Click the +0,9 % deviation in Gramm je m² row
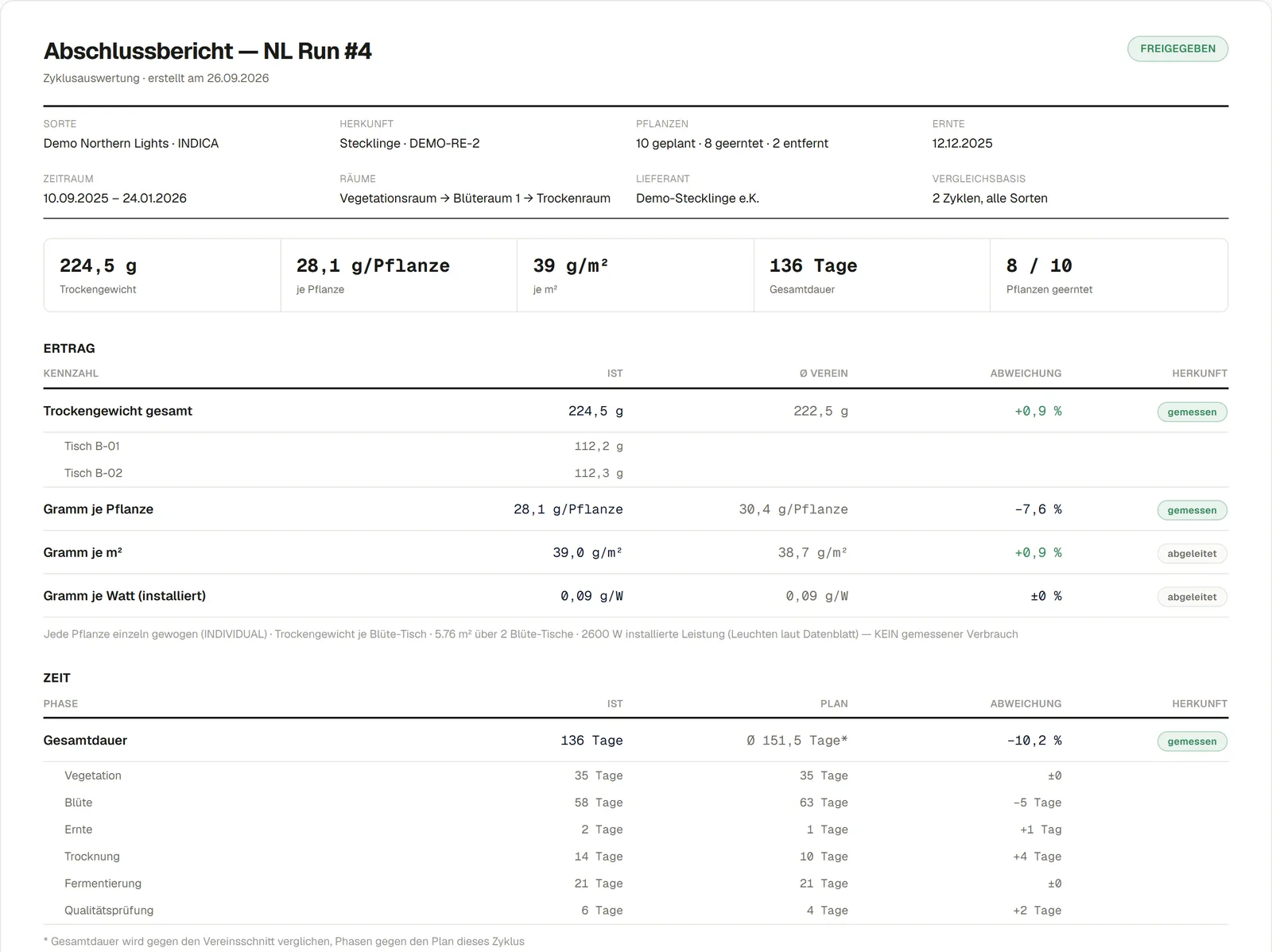Image resolution: width=1272 pixels, height=952 pixels. click(x=1037, y=552)
